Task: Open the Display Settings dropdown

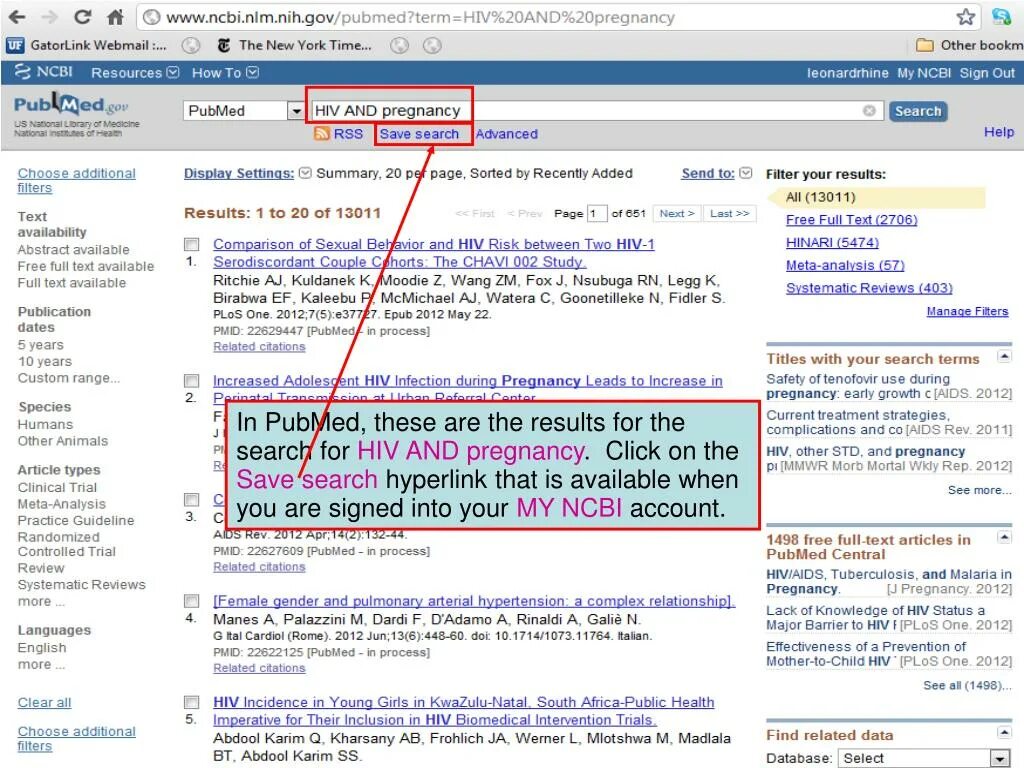Action: (248, 173)
